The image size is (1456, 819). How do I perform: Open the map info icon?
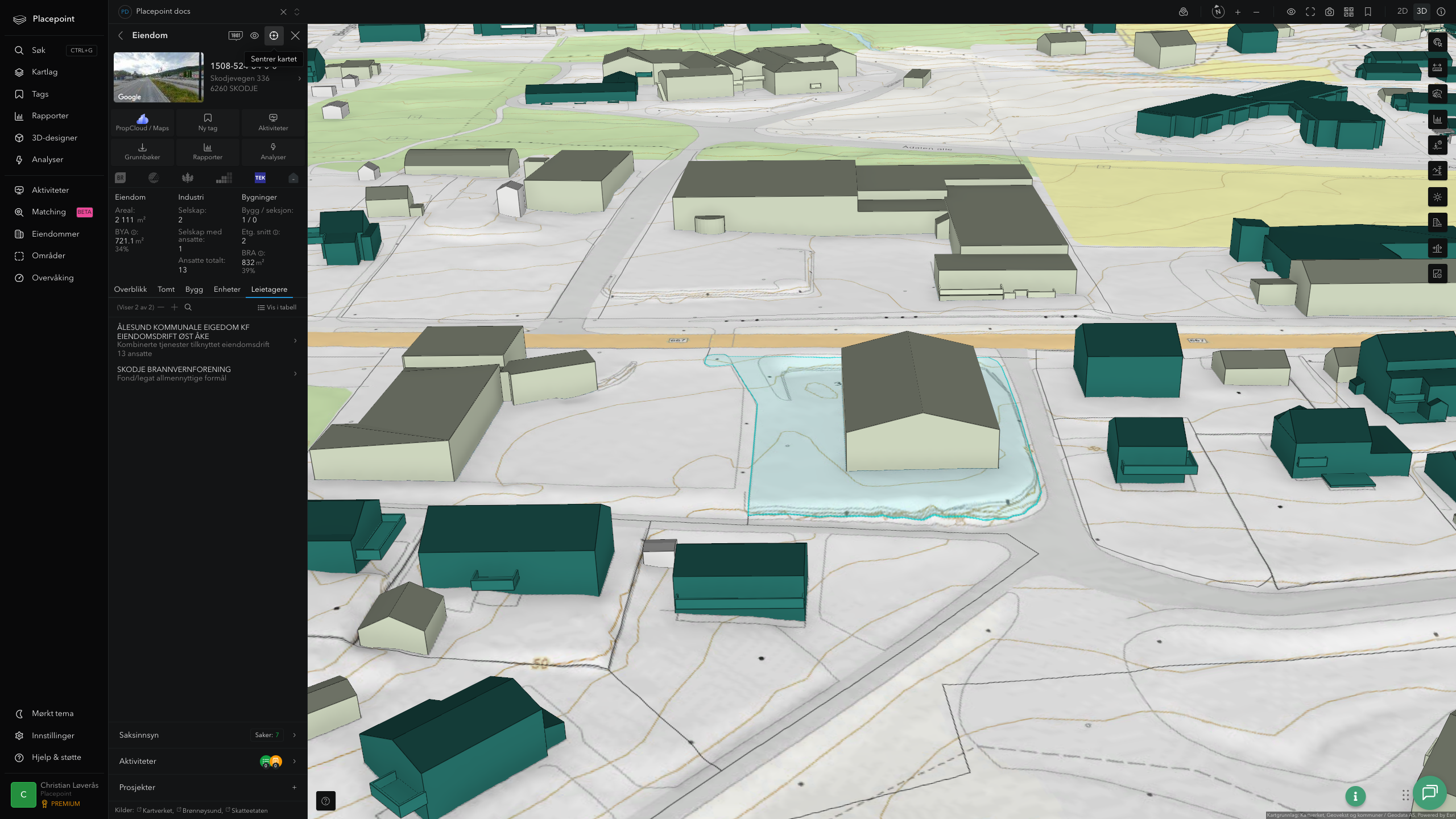(1441, 11)
